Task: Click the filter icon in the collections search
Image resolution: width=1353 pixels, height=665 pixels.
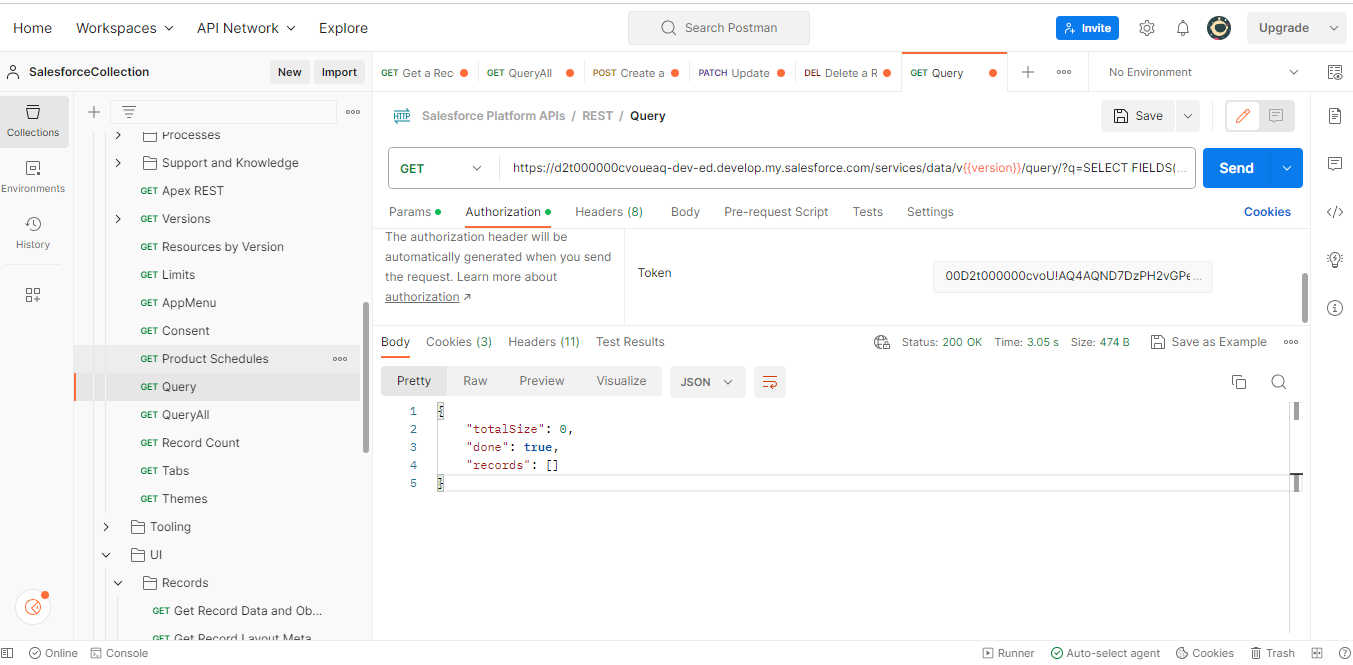Action: click(129, 112)
